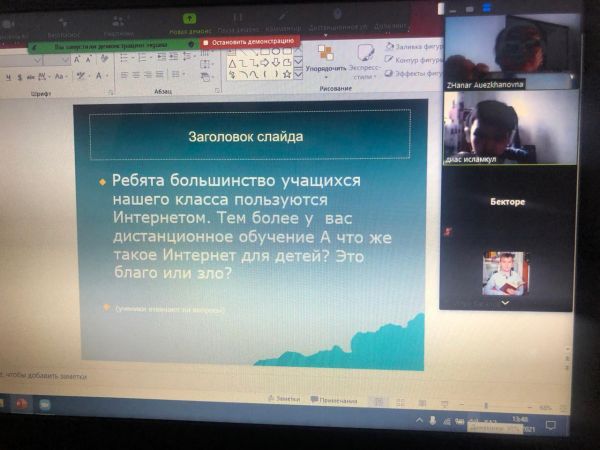Click the Бекторе participant tile

click(507, 202)
